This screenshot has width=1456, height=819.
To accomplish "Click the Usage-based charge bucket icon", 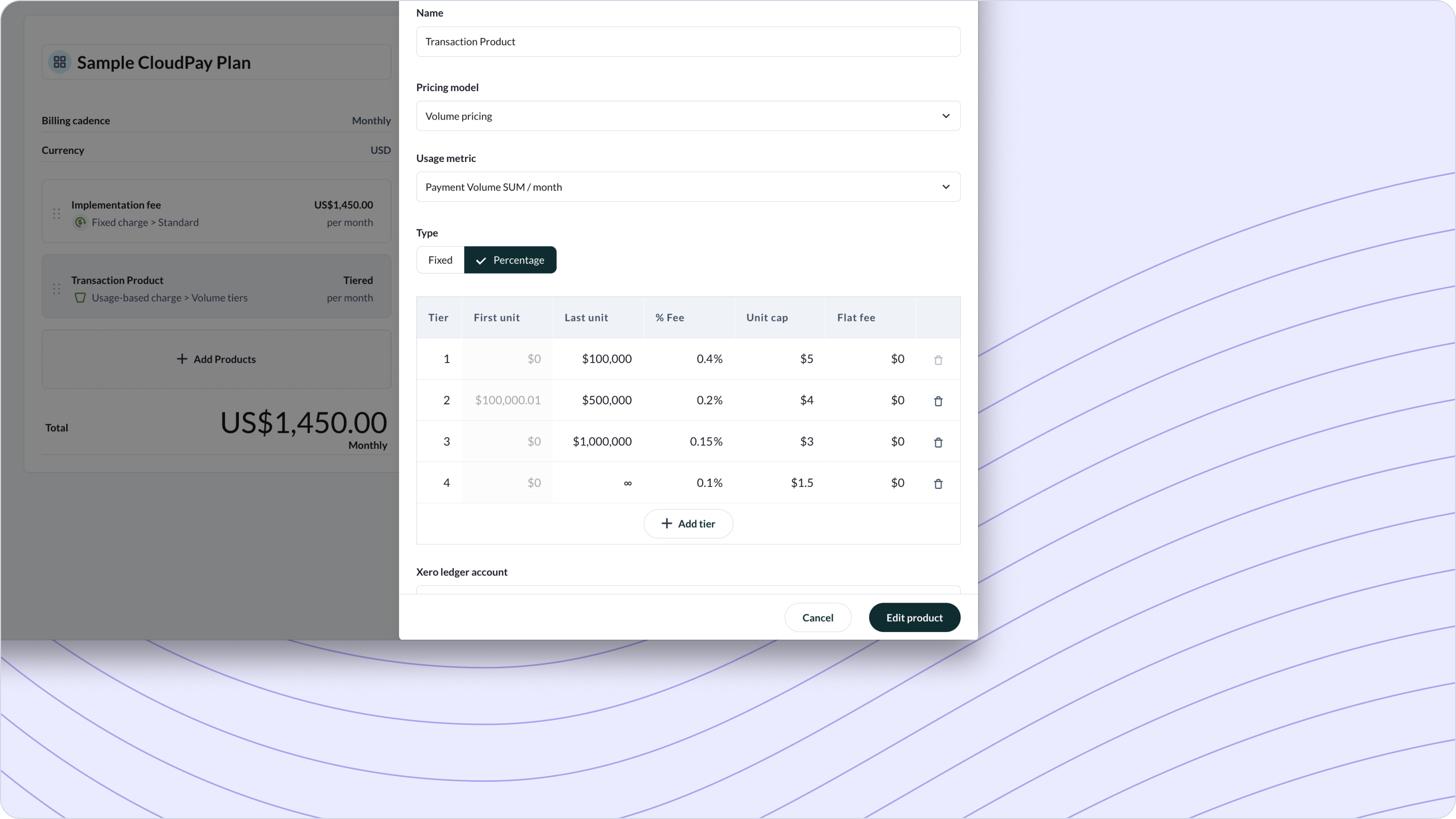I will tap(80, 298).
